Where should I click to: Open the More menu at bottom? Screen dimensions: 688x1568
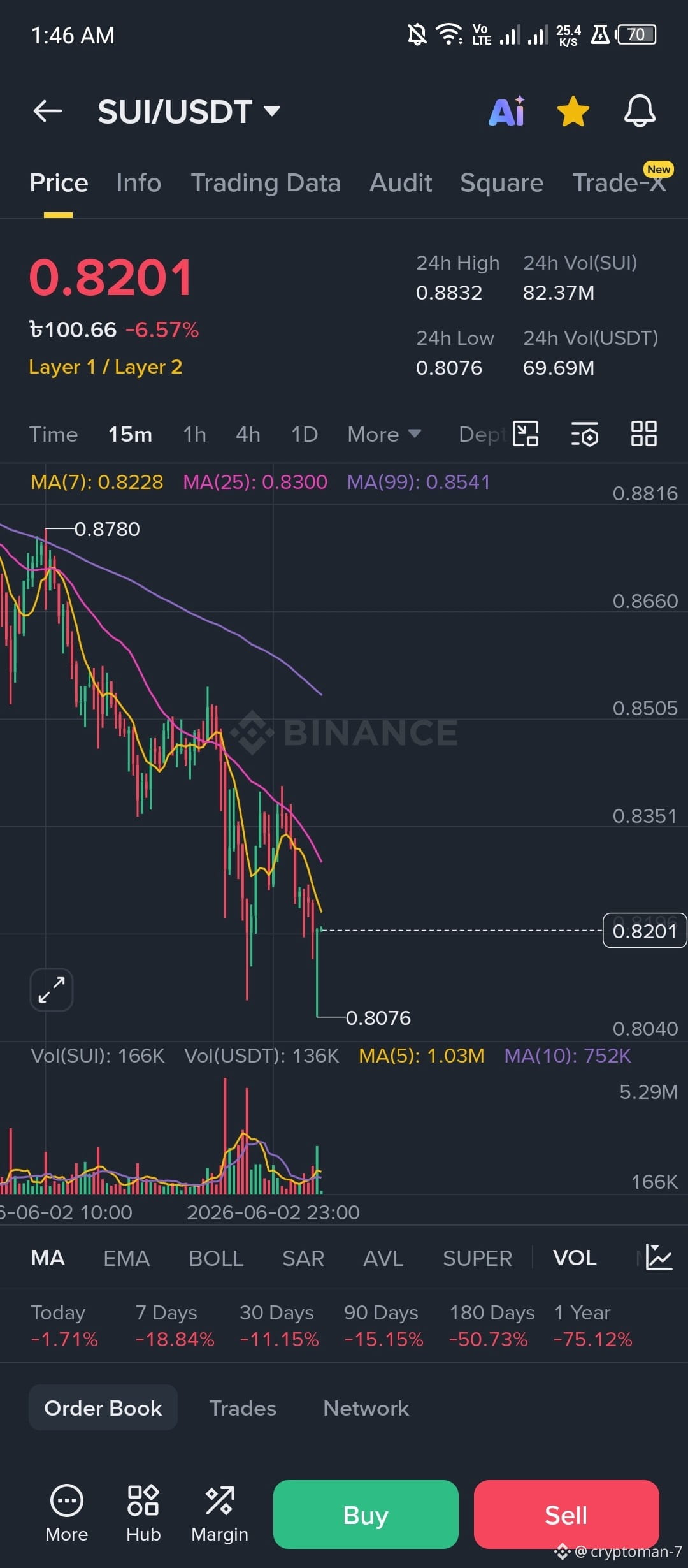67,1514
